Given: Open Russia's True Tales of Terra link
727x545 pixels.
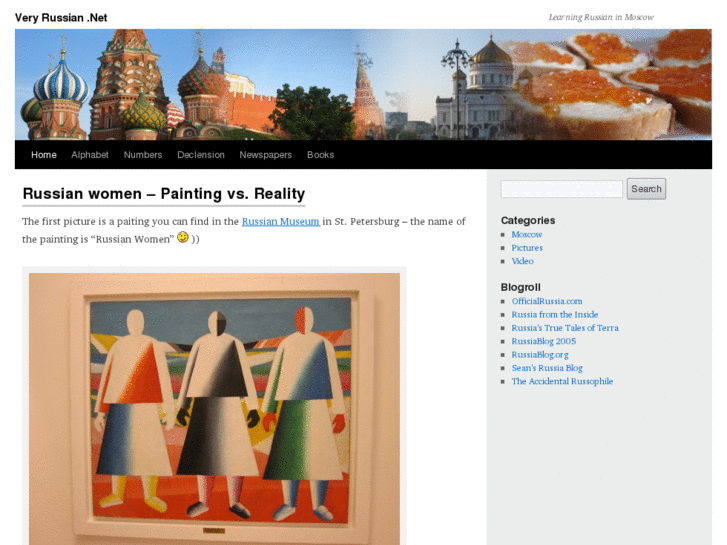Looking at the screenshot, I should click(x=565, y=328).
